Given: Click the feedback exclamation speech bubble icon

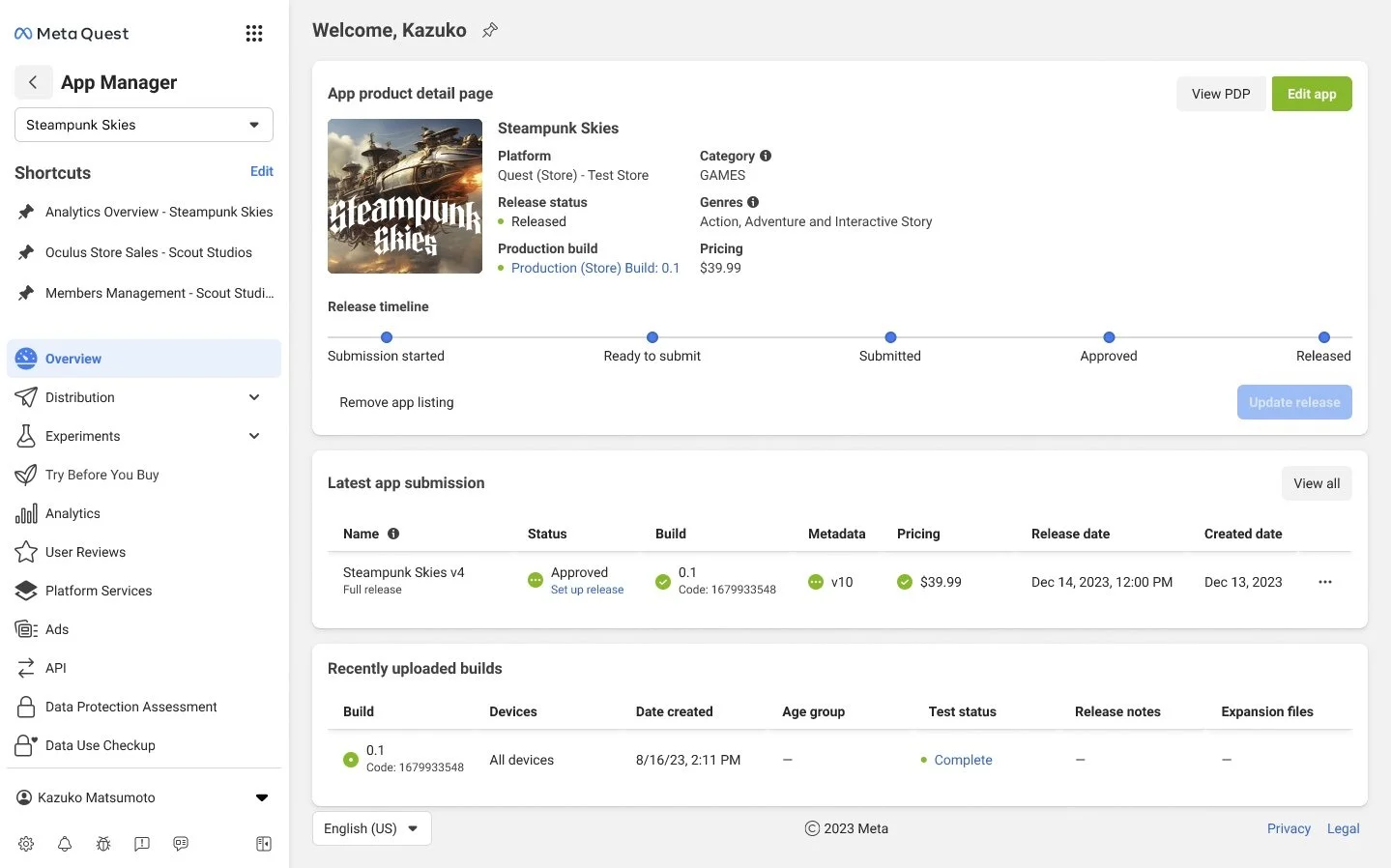Looking at the screenshot, I should (x=142, y=844).
